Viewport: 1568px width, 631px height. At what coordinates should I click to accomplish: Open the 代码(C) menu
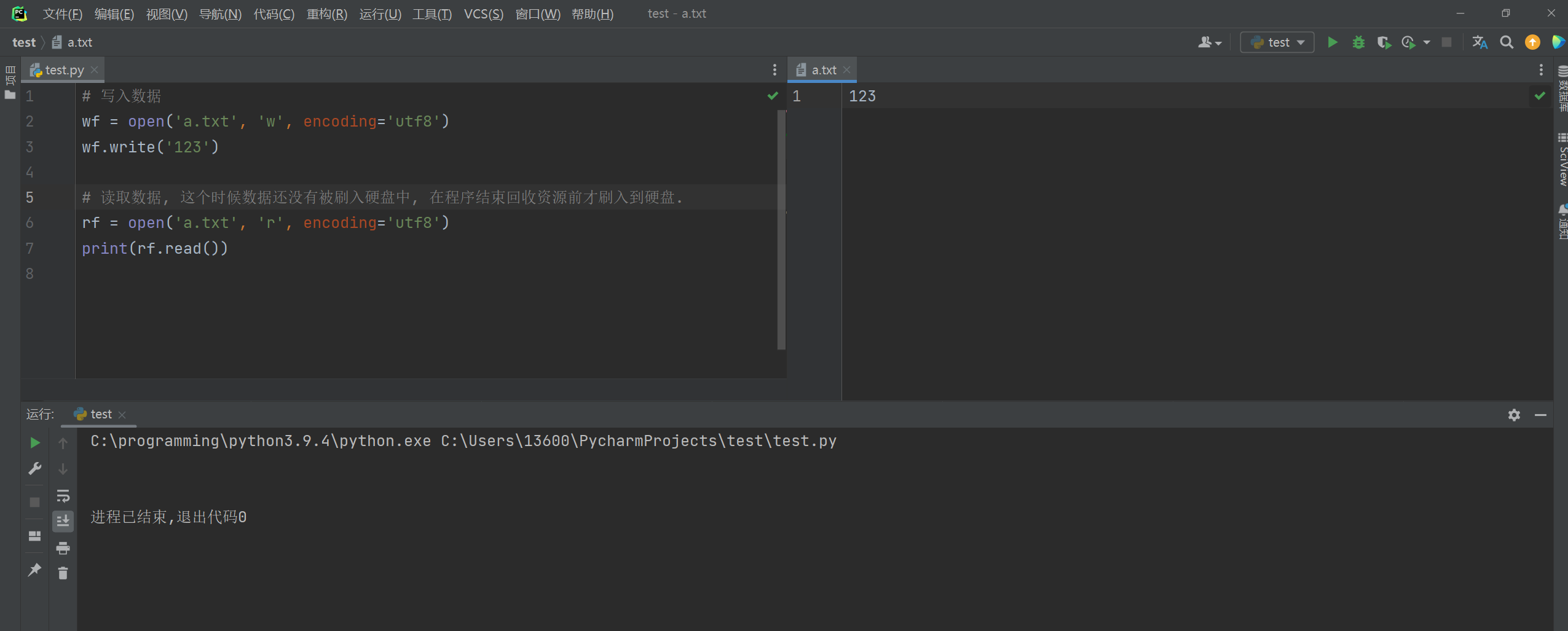coord(274,14)
